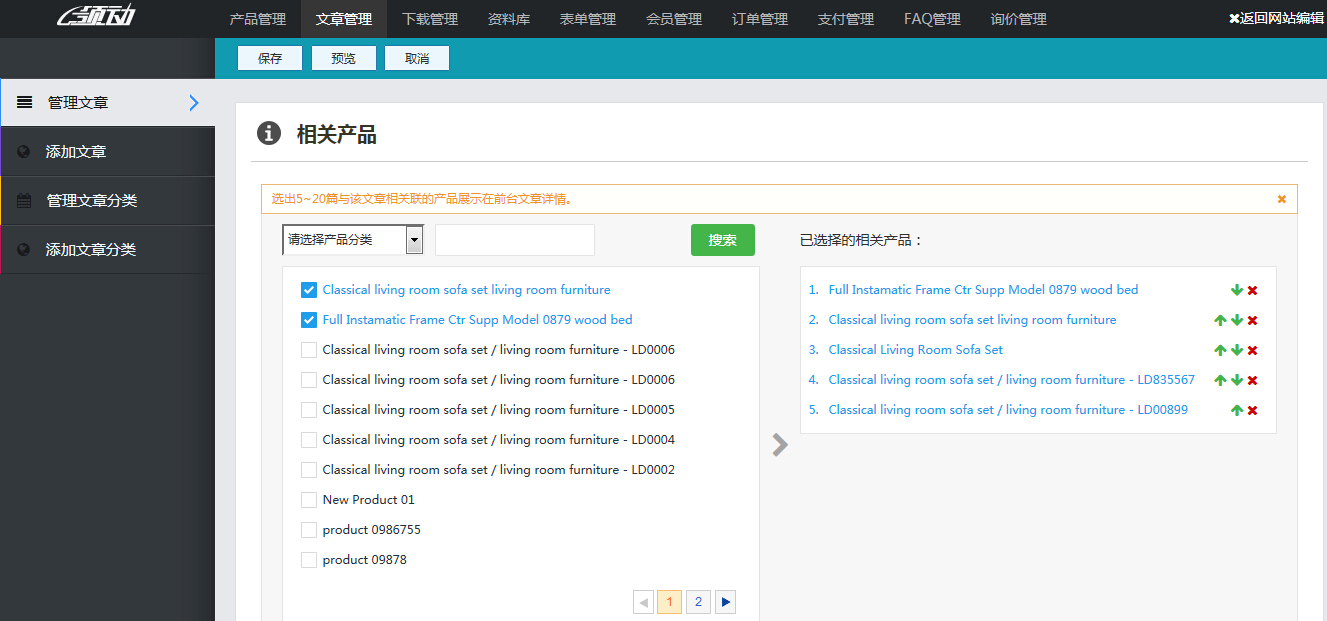Click the green 搜索 search button
The image size is (1327, 621).
pos(722,240)
